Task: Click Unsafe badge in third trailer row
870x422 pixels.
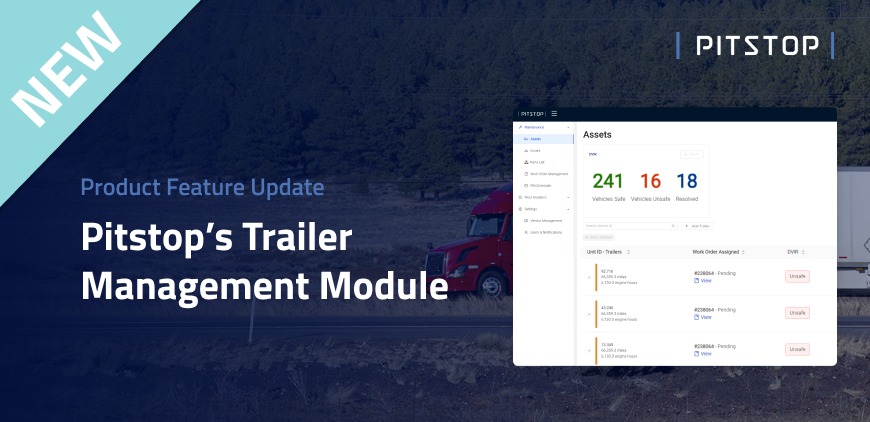Action: (797, 349)
